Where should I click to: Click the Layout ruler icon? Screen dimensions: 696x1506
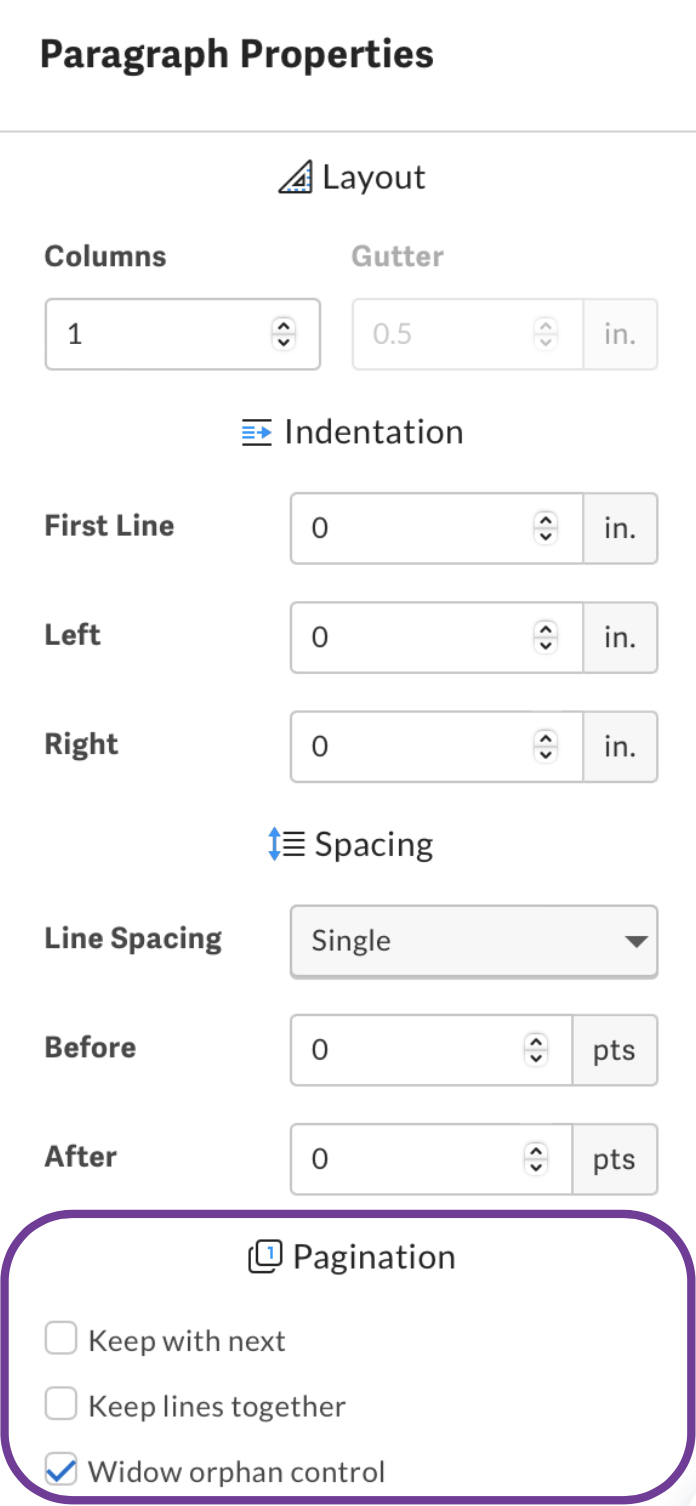(296, 177)
